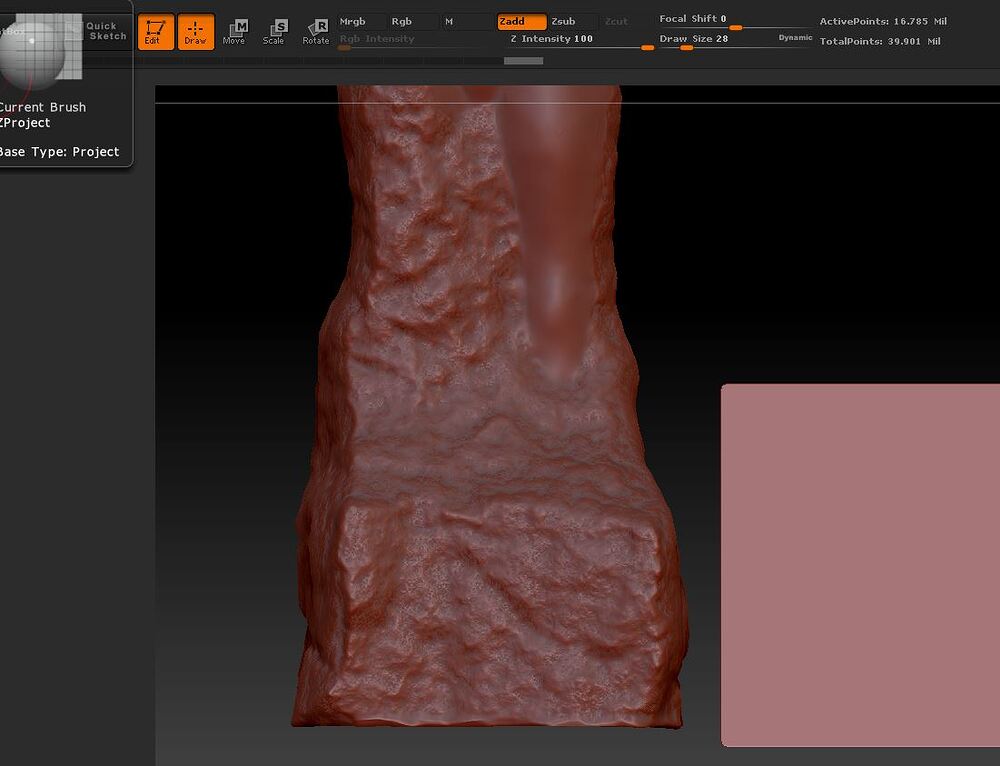The image size is (1000, 766).
Task: Enable Rgb paint mode
Action: [412, 21]
